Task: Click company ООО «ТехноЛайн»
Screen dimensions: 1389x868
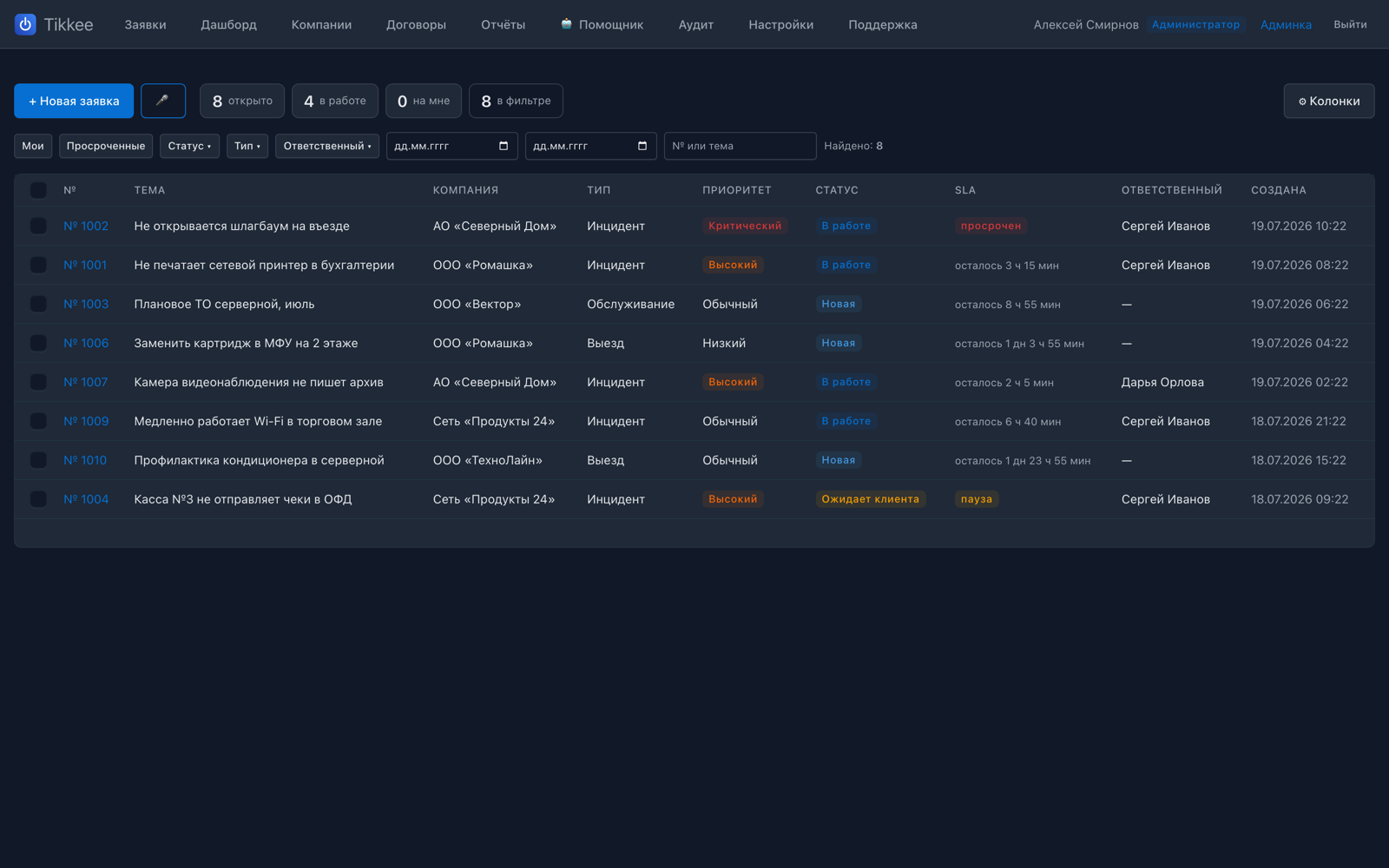Action: point(488,460)
